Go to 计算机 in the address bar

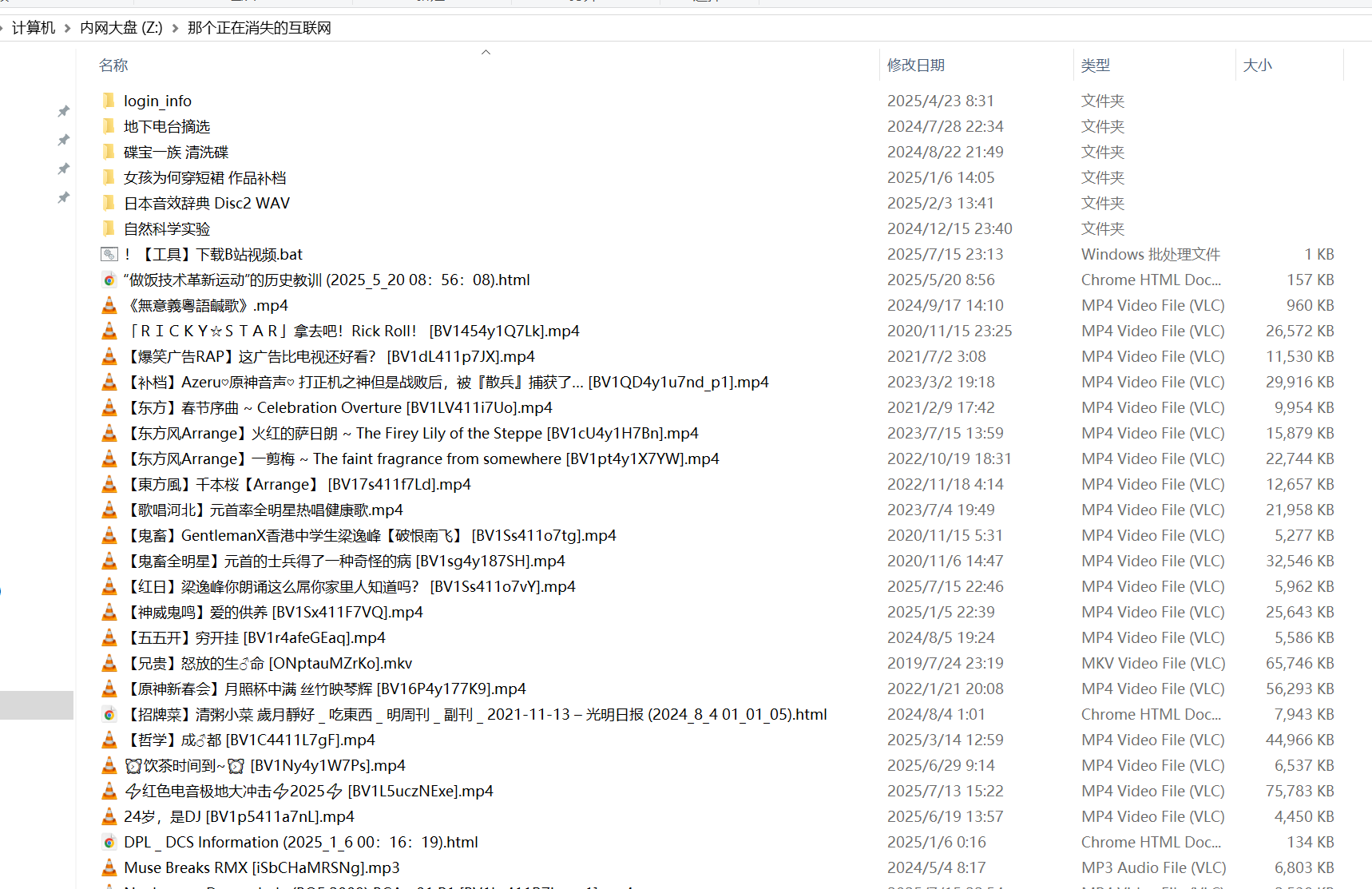(34, 28)
